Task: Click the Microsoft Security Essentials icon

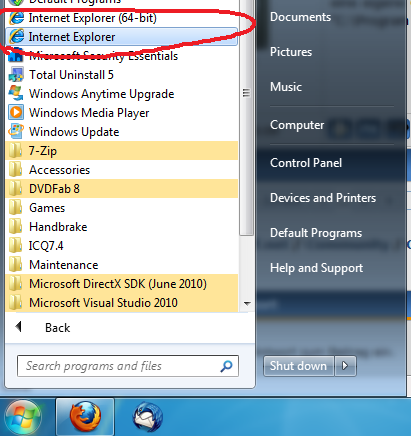Action: pos(16,56)
